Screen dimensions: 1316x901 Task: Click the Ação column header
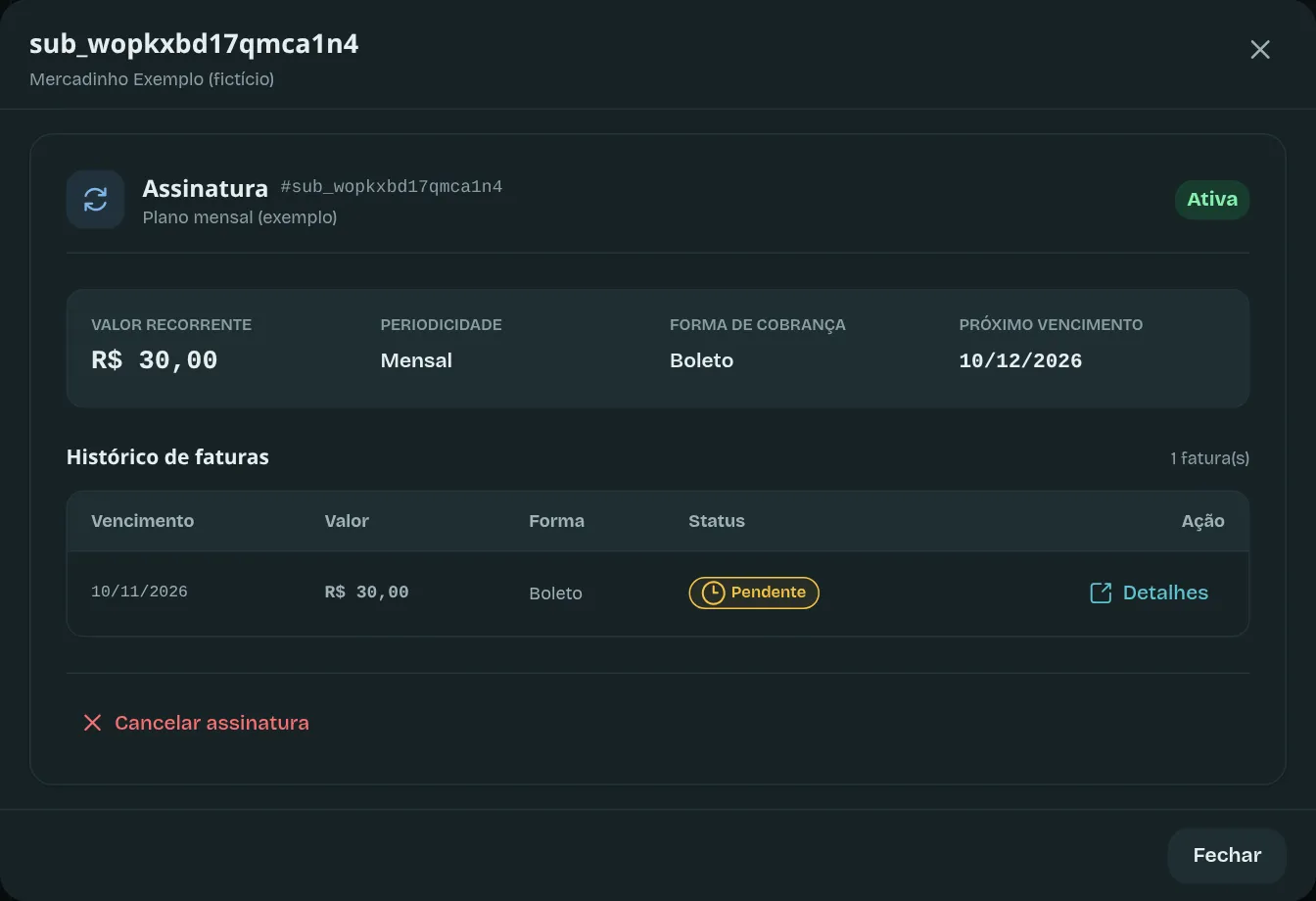(1202, 521)
